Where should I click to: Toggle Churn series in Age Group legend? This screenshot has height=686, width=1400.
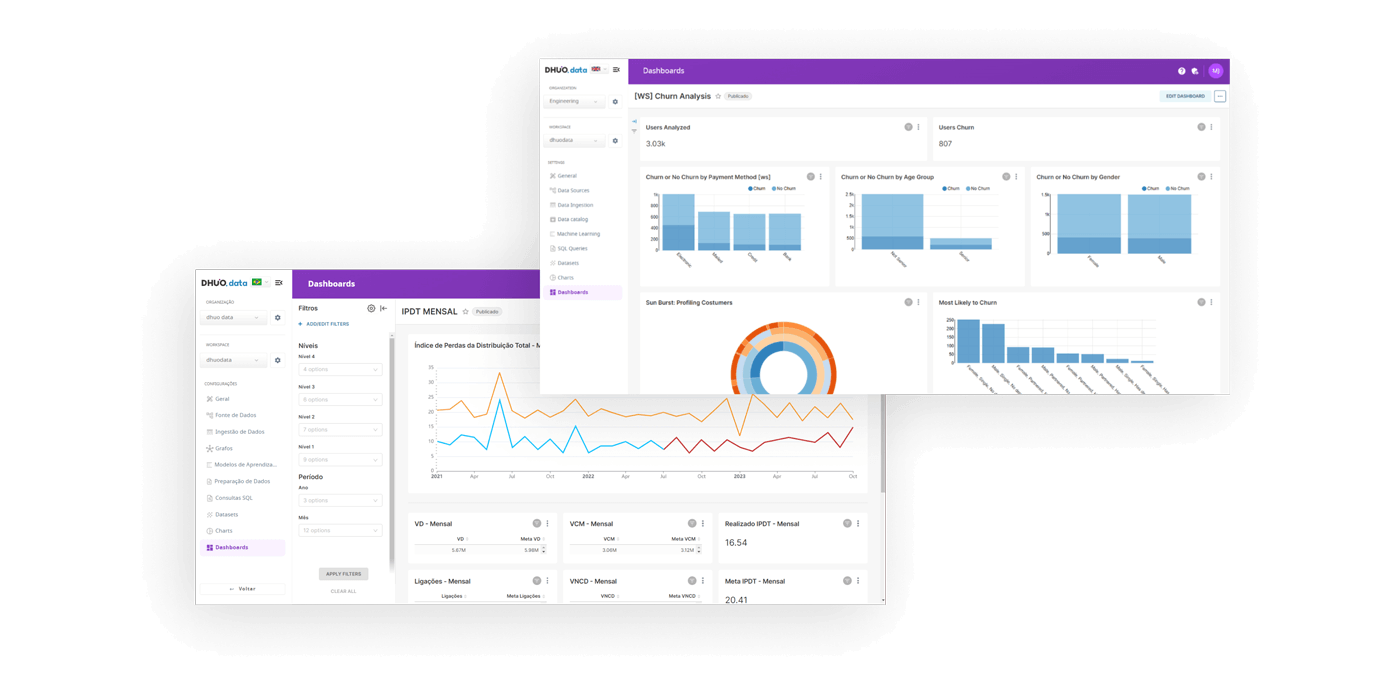click(x=950, y=188)
